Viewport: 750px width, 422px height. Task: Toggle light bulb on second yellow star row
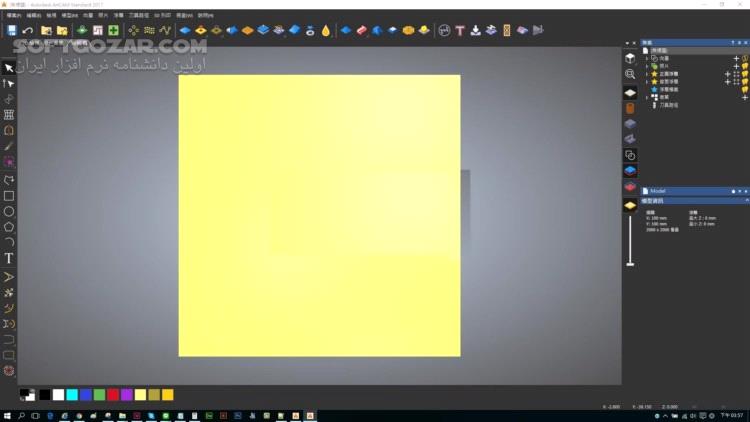745,82
